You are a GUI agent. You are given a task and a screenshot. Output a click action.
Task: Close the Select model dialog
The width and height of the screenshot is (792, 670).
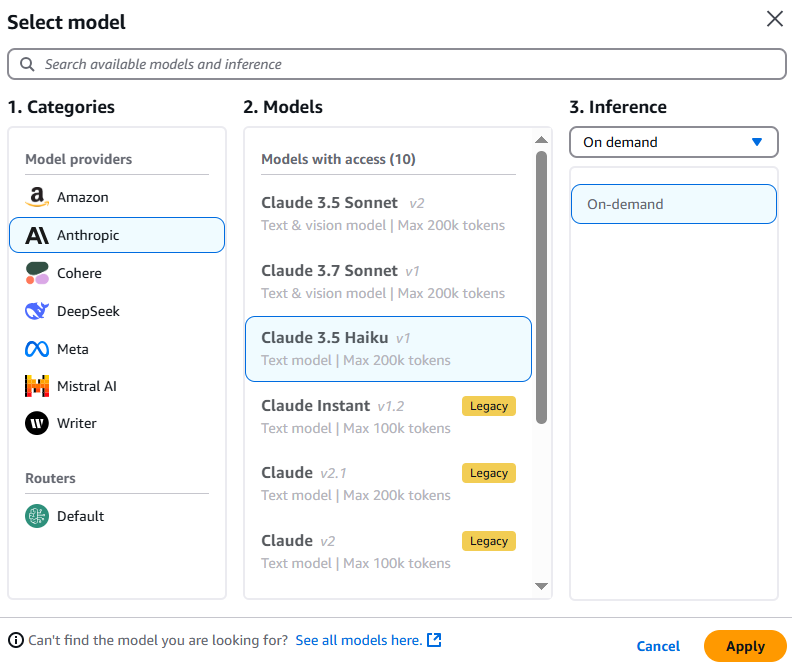[774, 19]
